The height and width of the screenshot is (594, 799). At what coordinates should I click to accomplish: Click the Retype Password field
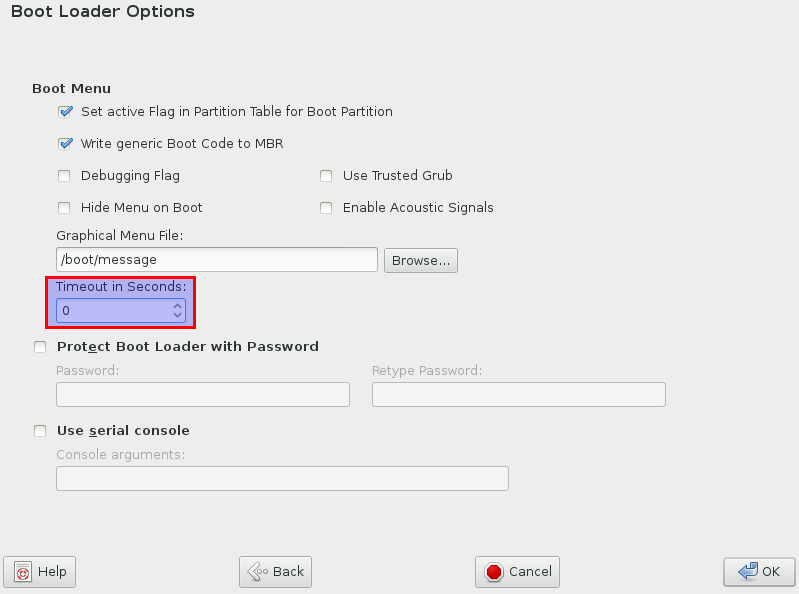pos(518,394)
